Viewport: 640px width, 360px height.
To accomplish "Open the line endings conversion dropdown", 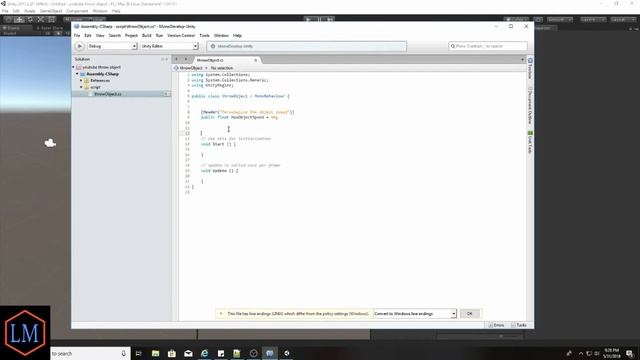I will pyautogui.click(x=415, y=313).
